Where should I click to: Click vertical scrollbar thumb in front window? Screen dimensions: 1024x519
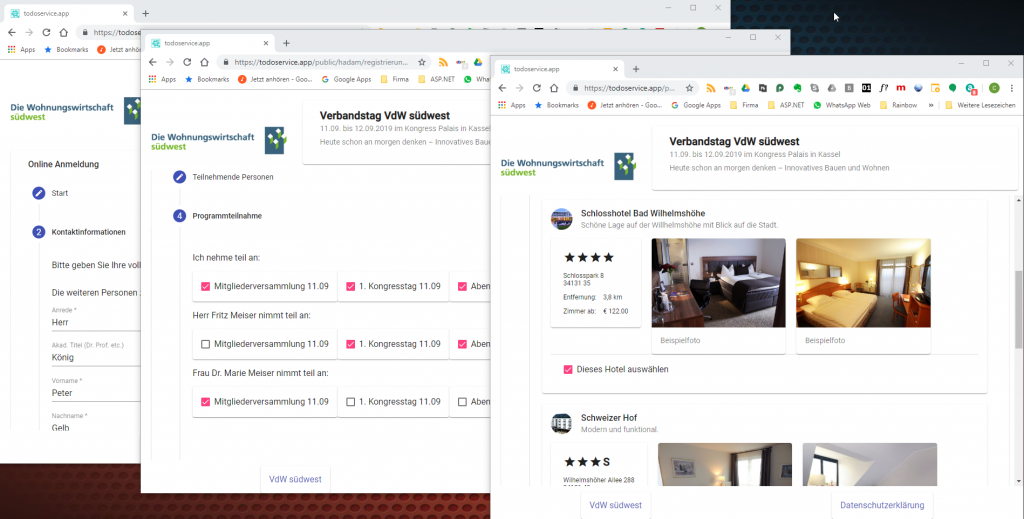(1019, 309)
